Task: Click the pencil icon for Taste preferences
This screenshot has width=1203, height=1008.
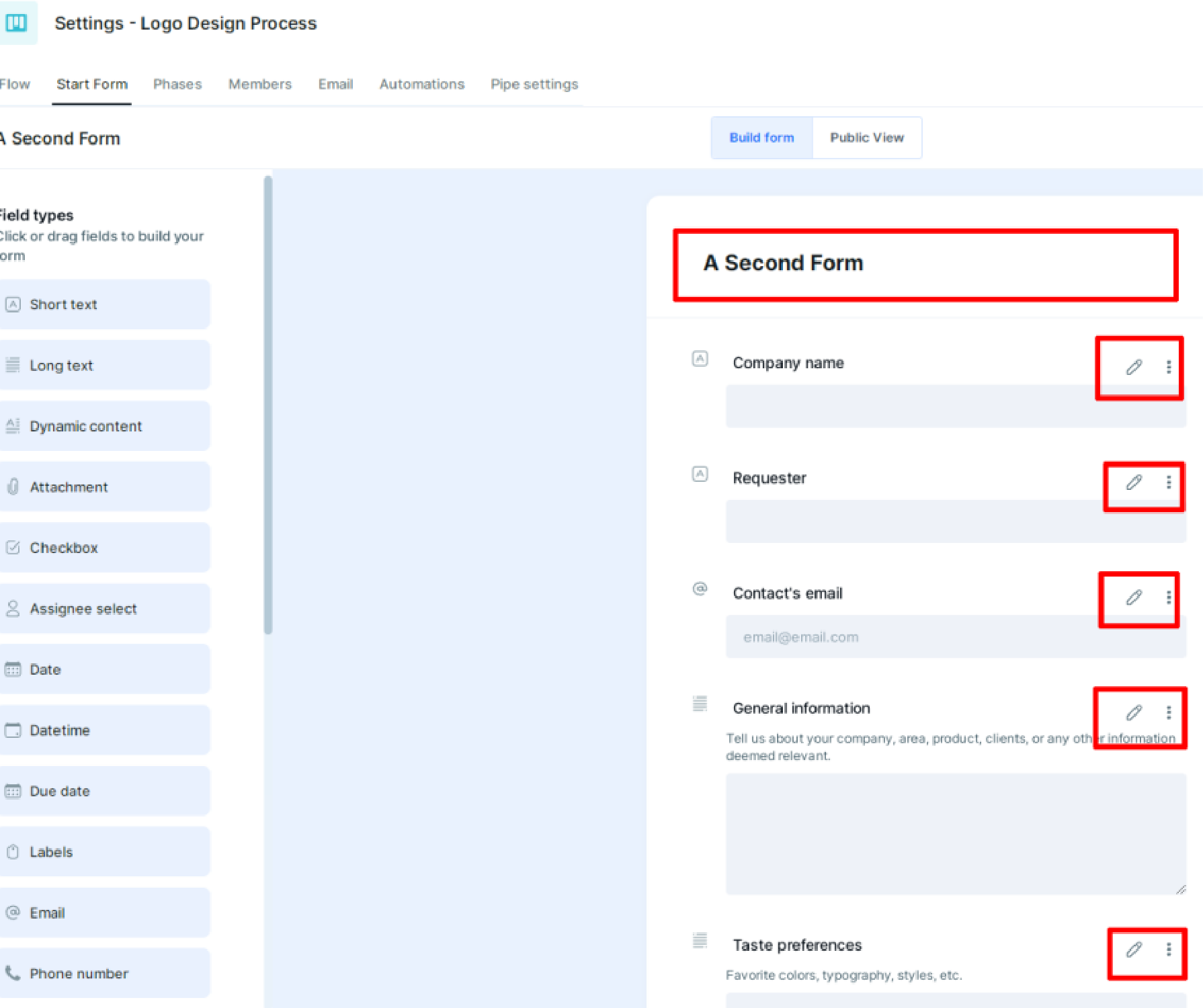Action: (x=1134, y=949)
